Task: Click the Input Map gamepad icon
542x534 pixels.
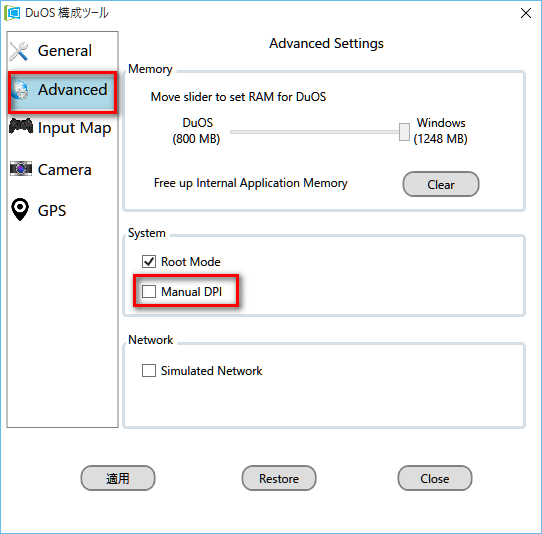Action: tap(21, 126)
